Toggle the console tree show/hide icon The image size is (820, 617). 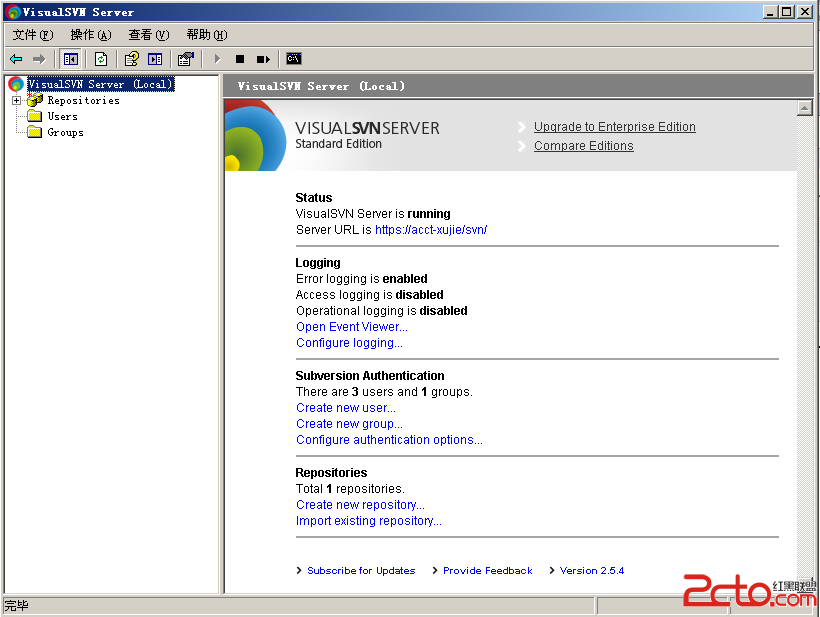coord(70,59)
